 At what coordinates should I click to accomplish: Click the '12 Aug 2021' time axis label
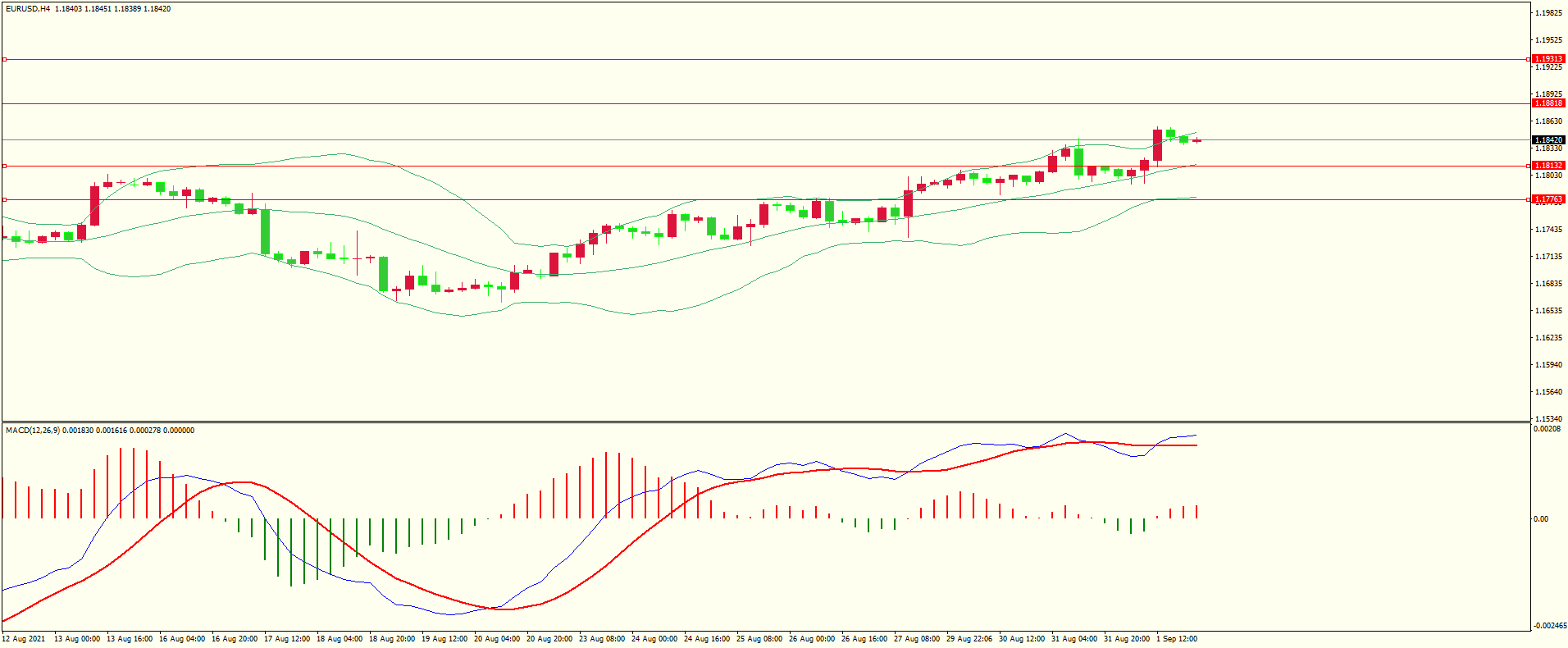tap(25, 639)
